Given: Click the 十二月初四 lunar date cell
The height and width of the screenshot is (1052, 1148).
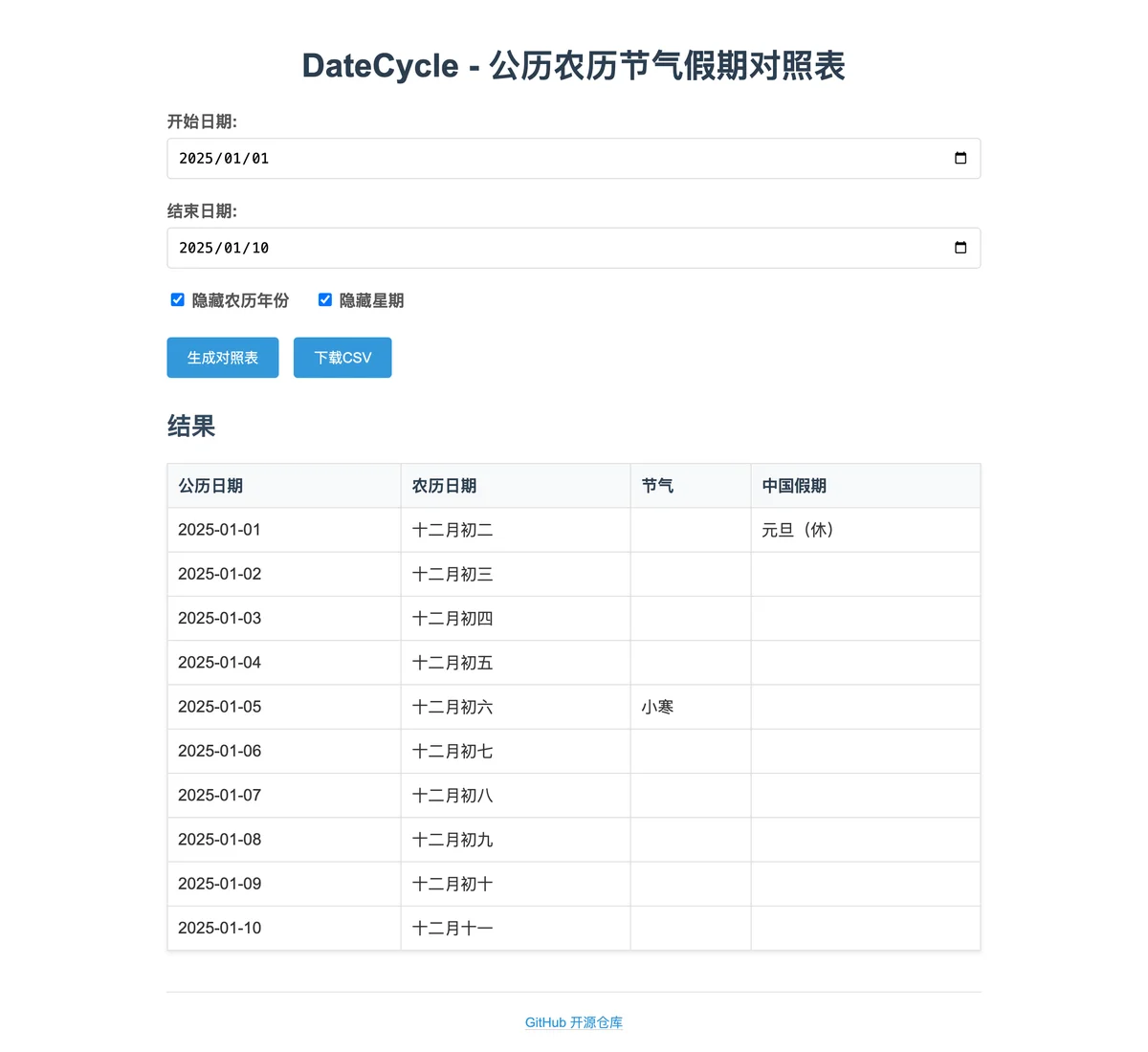Looking at the screenshot, I should [x=516, y=618].
